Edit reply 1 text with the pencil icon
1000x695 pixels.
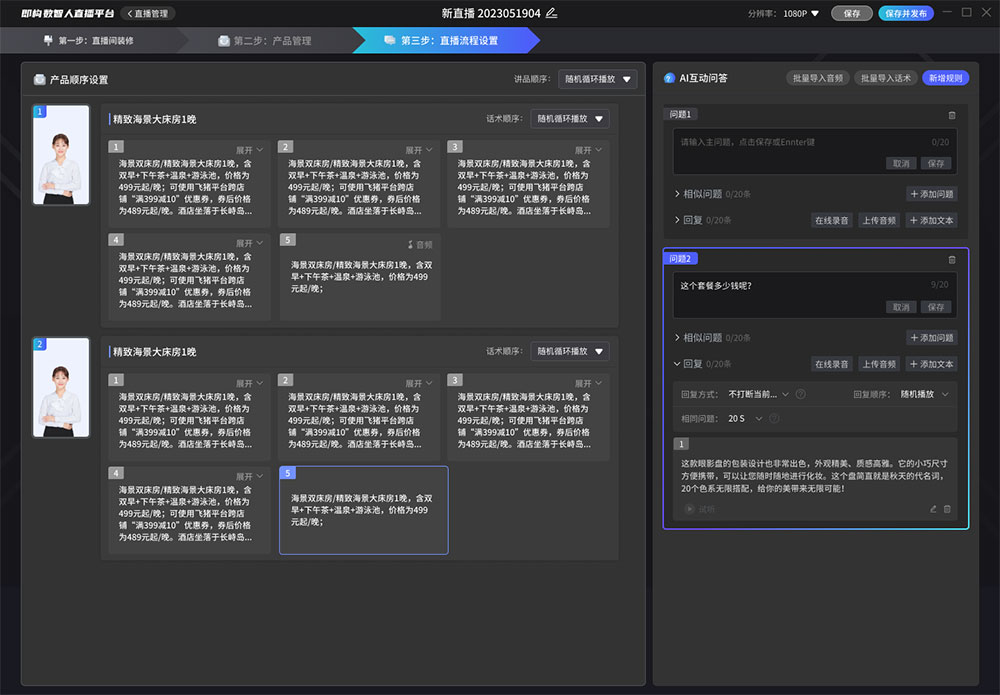coord(933,509)
